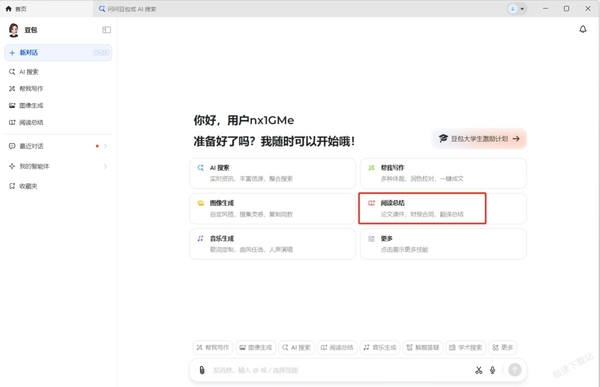The height and width of the screenshot is (387, 600).
Task: Open the 更多 card showing more skills
Action: [443, 244]
